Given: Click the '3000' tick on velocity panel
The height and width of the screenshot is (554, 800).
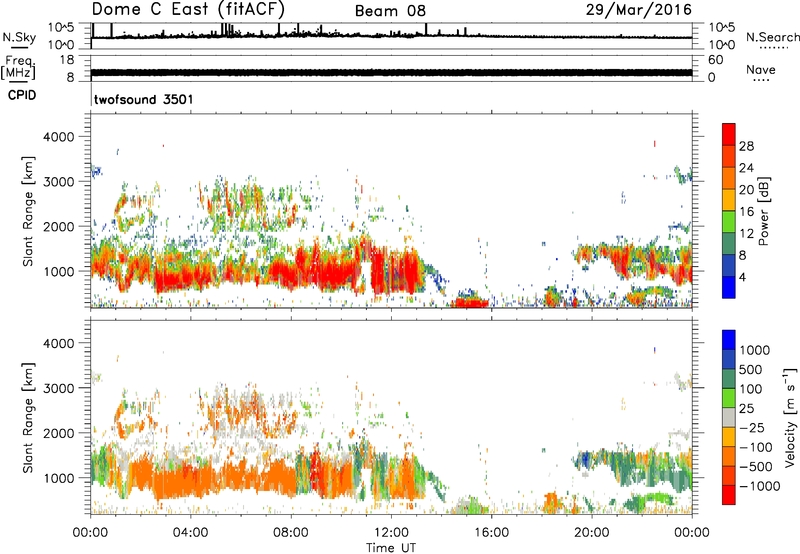Looking at the screenshot, I should point(58,388).
